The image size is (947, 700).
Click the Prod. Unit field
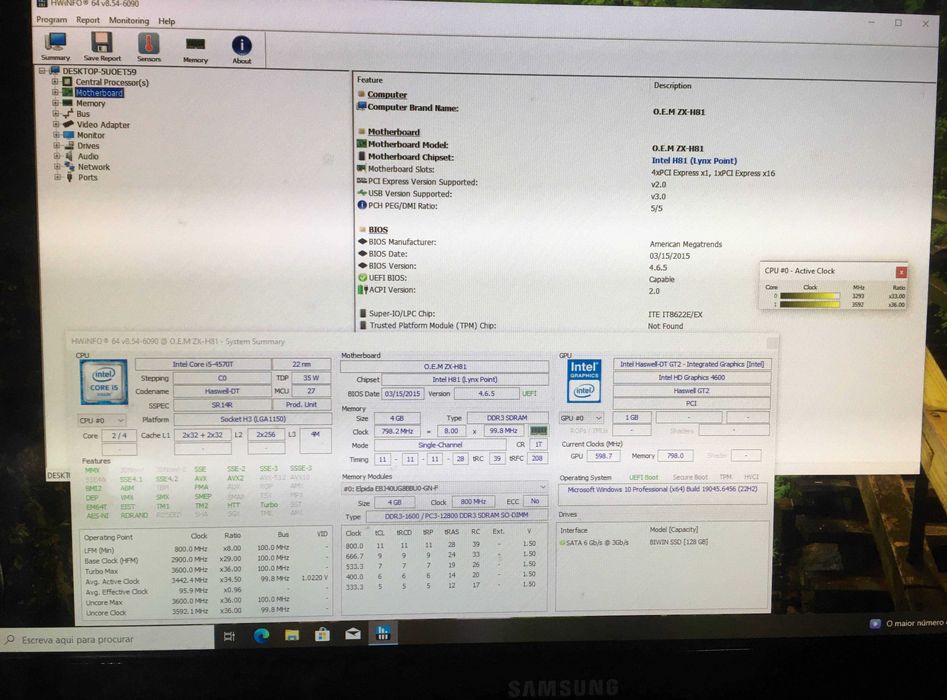point(301,405)
